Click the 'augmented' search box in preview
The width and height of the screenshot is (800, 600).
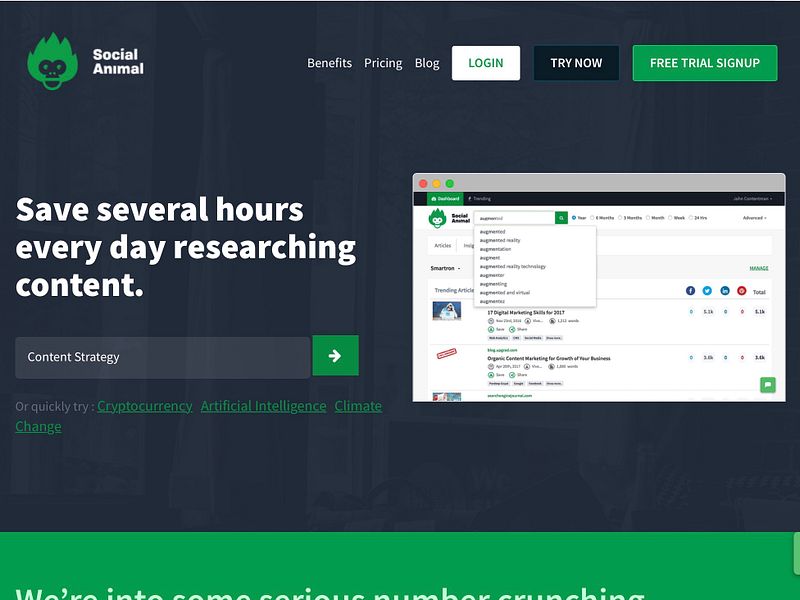pyautogui.click(x=514, y=218)
